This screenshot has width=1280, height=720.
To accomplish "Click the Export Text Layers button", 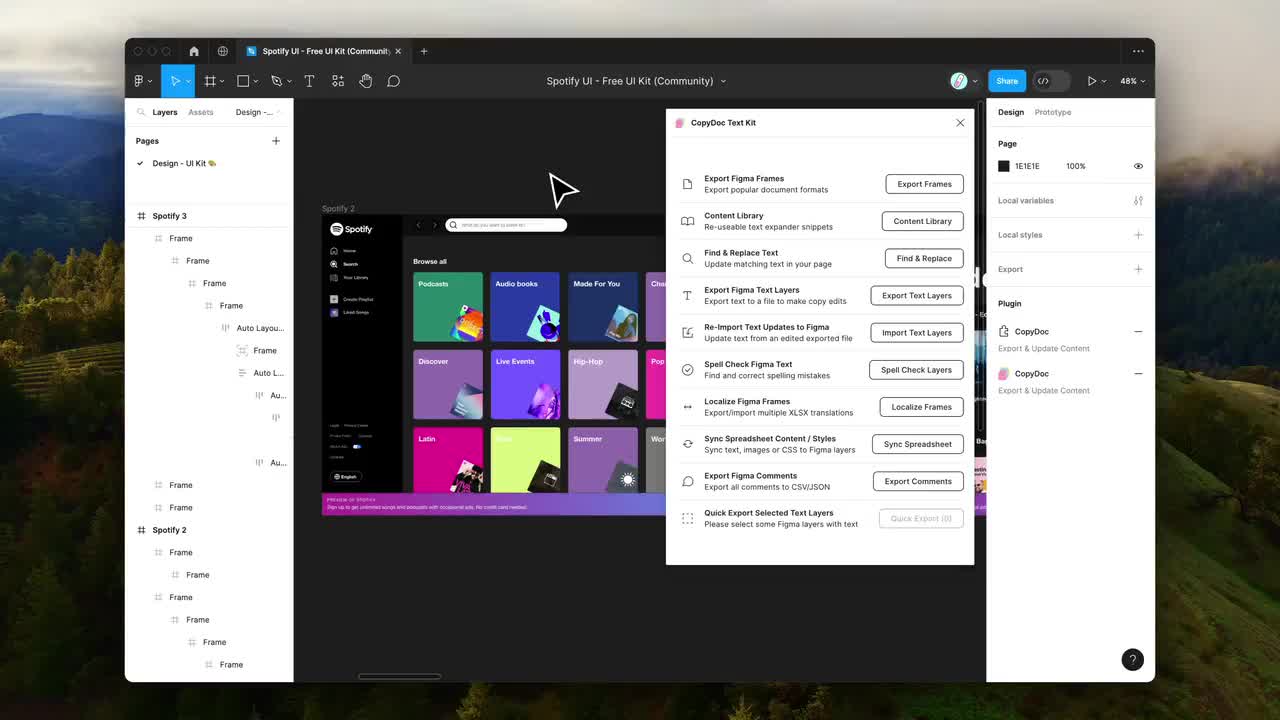I will pos(917,295).
